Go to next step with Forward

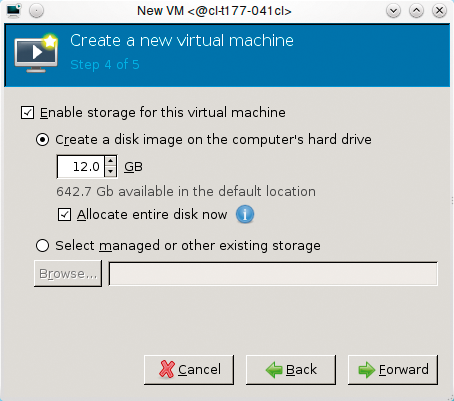pyautogui.click(x=393, y=370)
